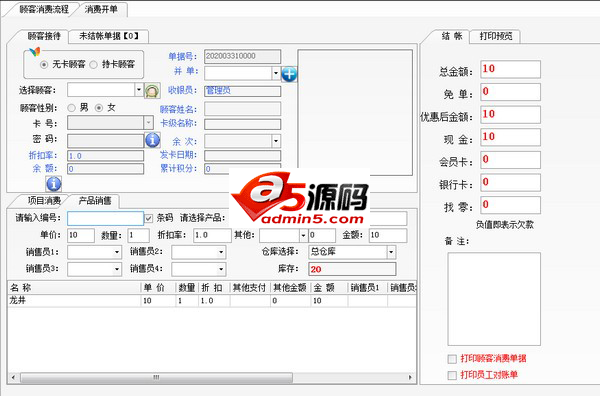
Task: Open the 未结帐单据【0】 tab
Action: tap(109, 36)
